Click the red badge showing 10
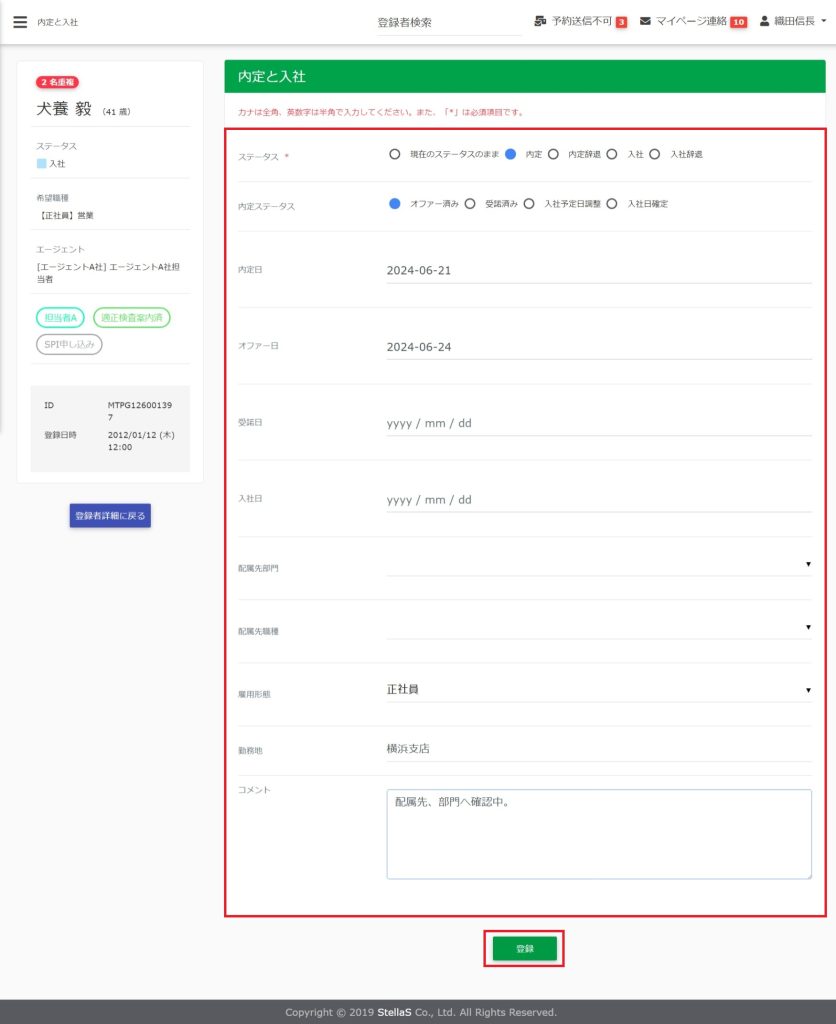Viewport: 836px width, 1024px height. coord(738,22)
